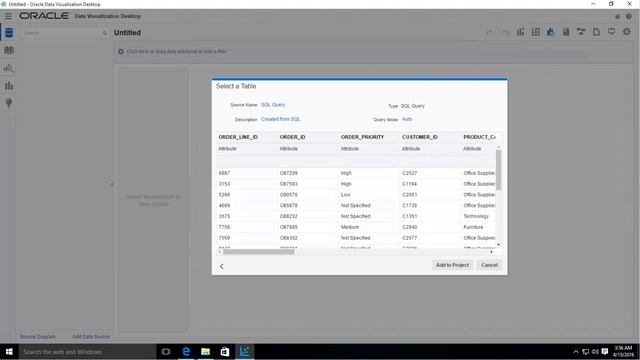Click the CUSTOMER_ID column header
Screen dimensions: 640x360
click(x=420, y=137)
